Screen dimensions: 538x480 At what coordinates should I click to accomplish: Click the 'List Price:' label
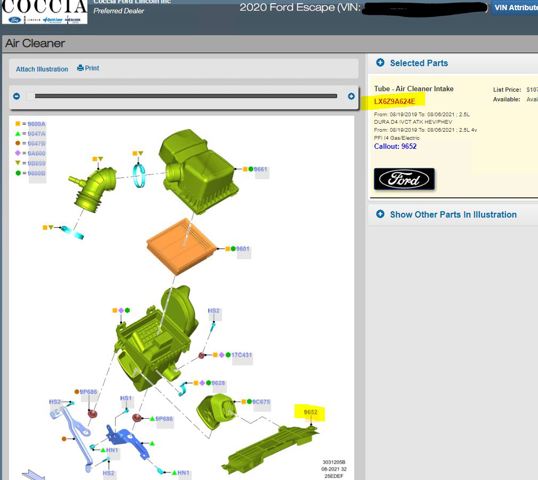pyautogui.click(x=507, y=90)
